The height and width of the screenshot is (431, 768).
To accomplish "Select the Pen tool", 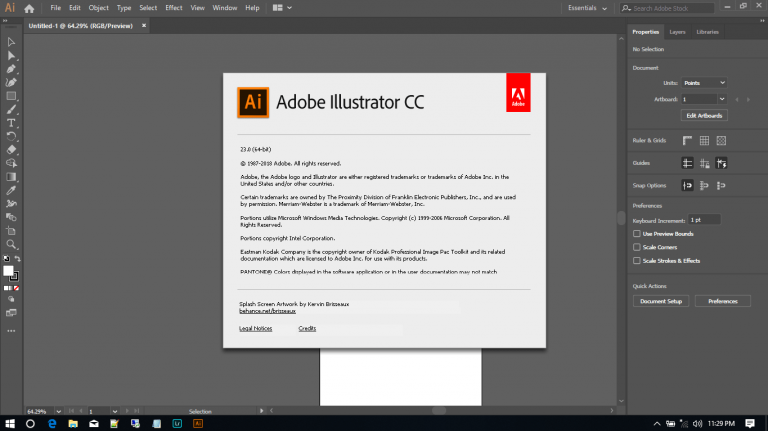I will (x=11, y=69).
